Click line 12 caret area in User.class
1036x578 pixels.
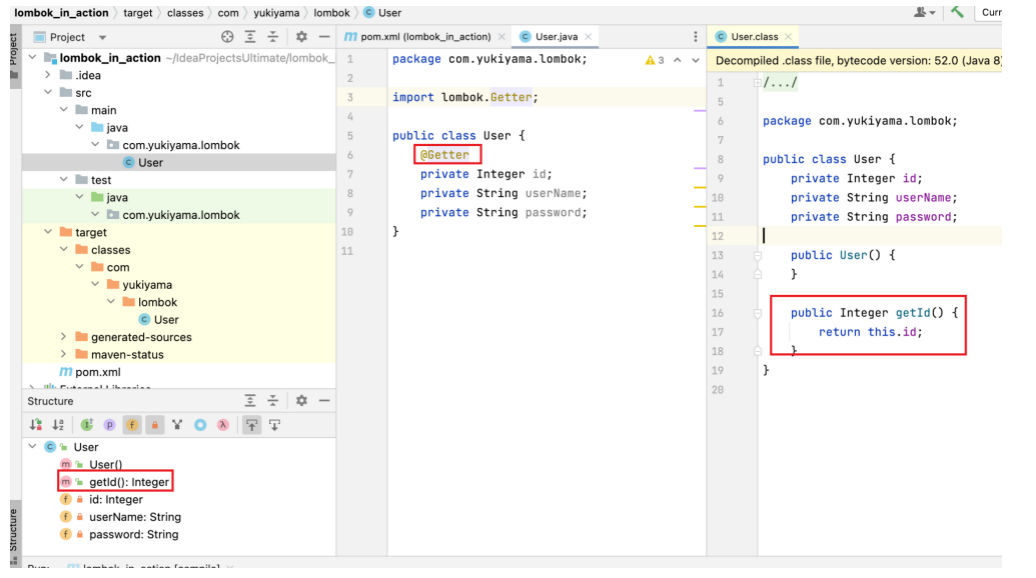click(879, 236)
